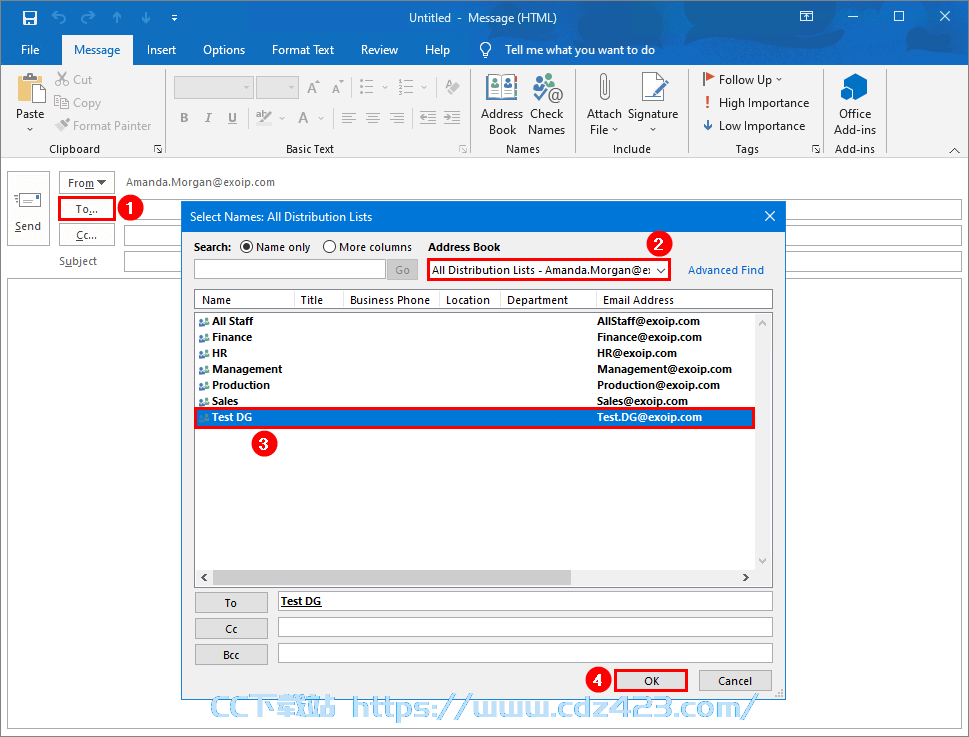Click the Copy icon
The image size is (969, 737).
point(61,103)
